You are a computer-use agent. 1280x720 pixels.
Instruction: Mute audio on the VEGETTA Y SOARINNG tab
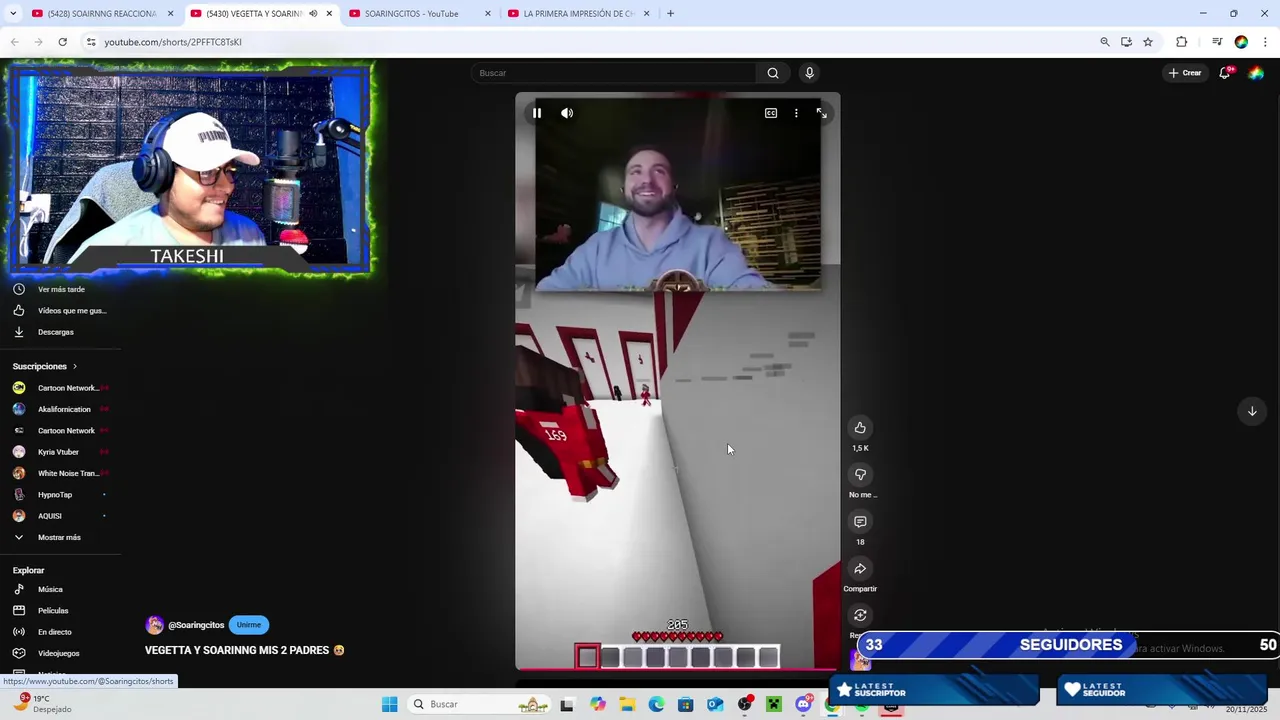coord(313,14)
